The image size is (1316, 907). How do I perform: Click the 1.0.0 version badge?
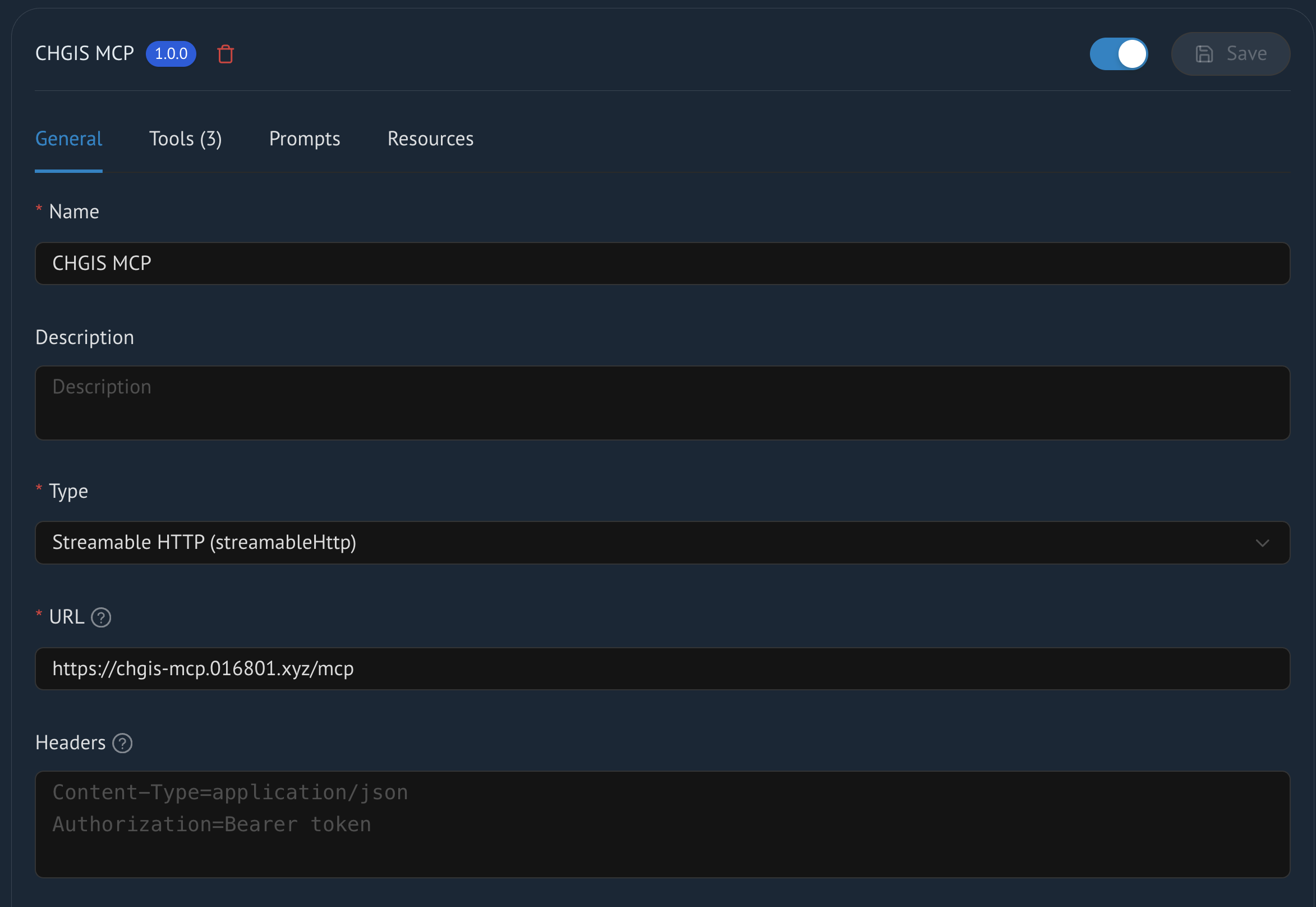tap(171, 54)
